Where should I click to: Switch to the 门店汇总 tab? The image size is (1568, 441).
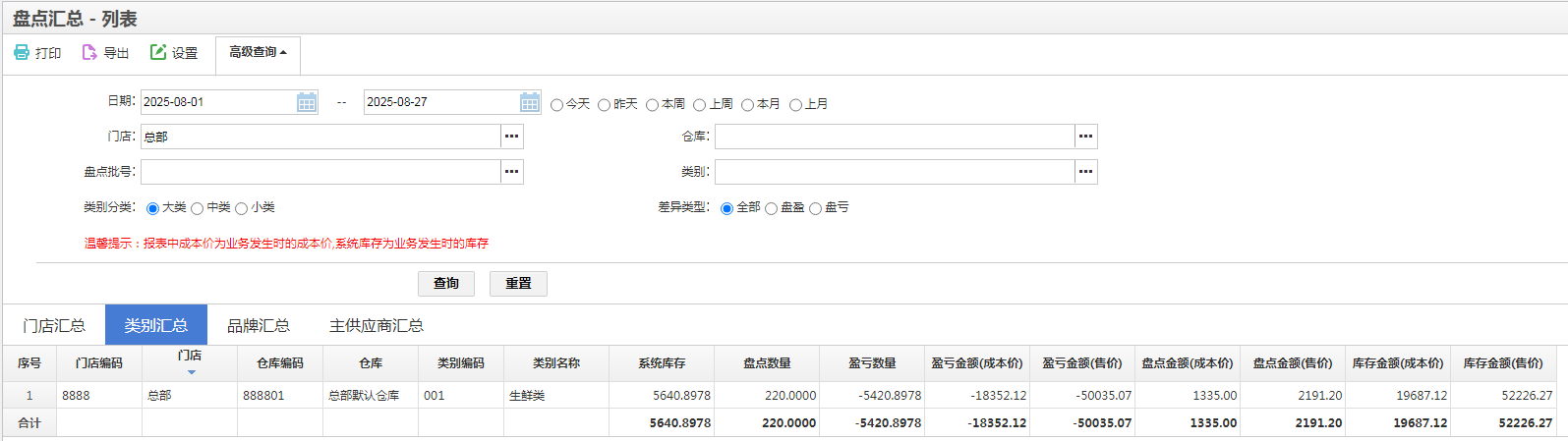pyautogui.click(x=54, y=325)
